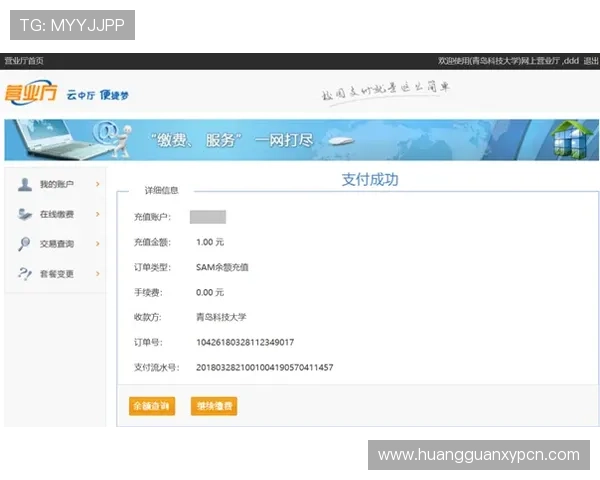The width and height of the screenshot is (600, 480).
Task: Click the 缴费、服务 一网打尽 banner
Action: (302, 140)
